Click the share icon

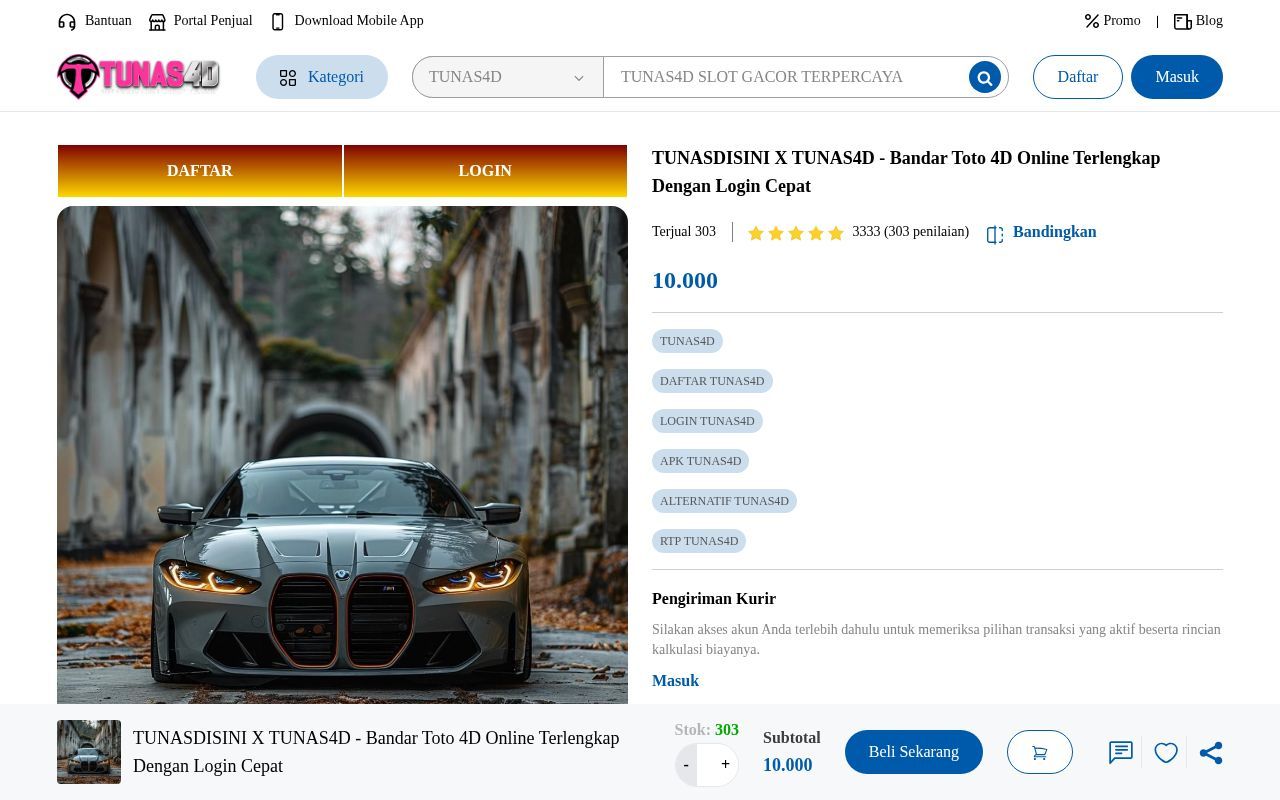pos(1211,753)
